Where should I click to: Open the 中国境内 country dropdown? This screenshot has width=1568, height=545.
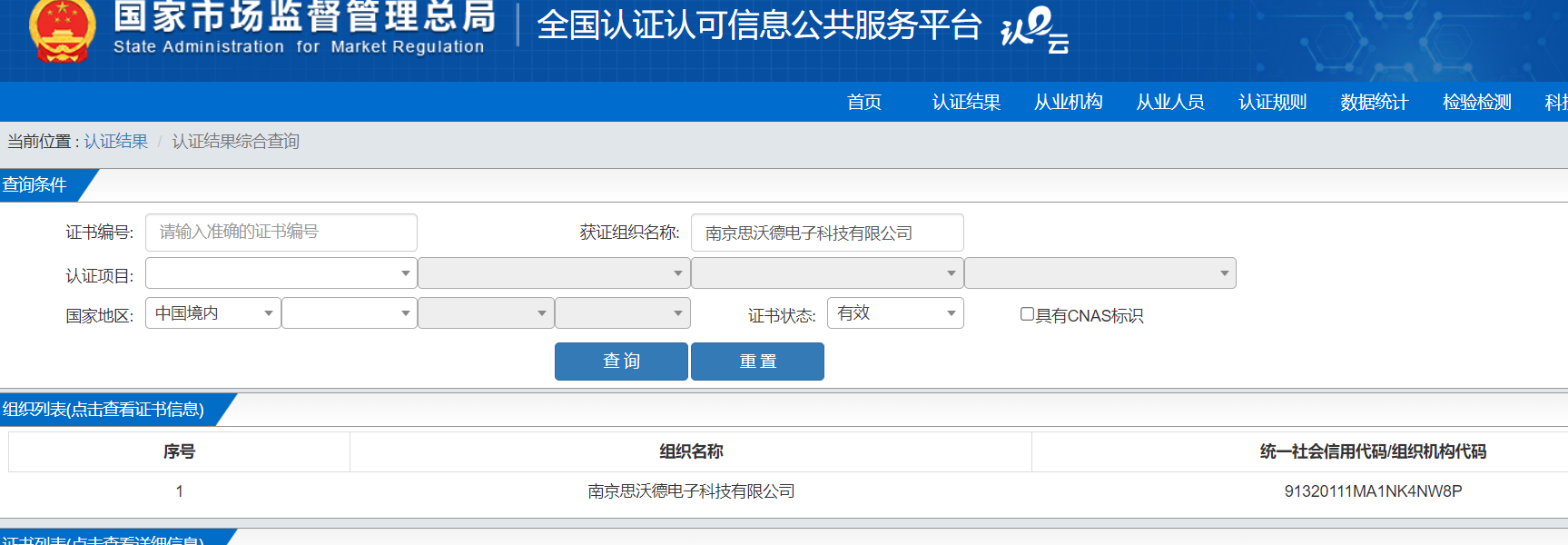pyautogui.click(x=213, y=313)
